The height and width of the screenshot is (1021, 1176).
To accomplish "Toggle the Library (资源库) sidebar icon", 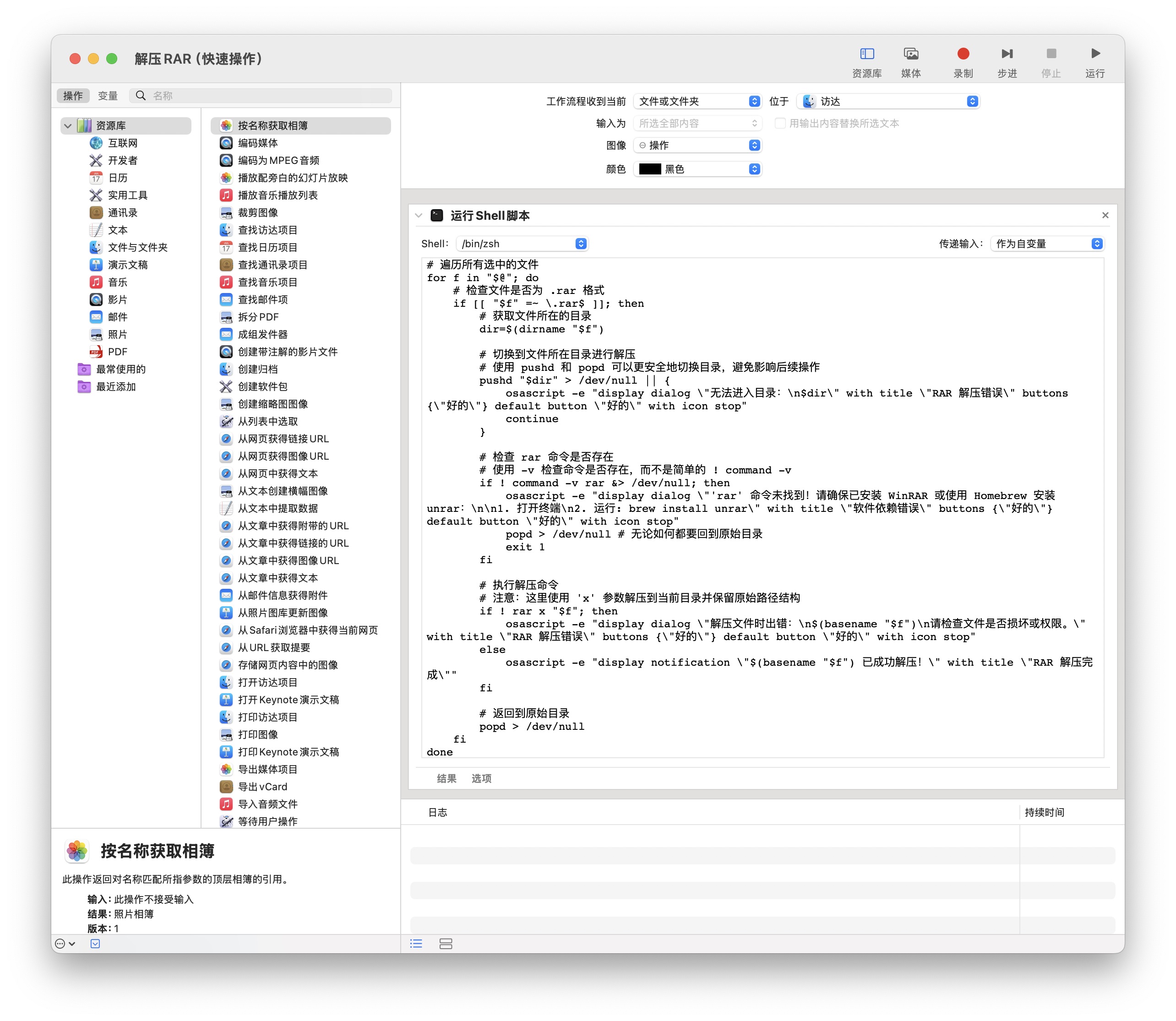I will [x=866, y=54].
